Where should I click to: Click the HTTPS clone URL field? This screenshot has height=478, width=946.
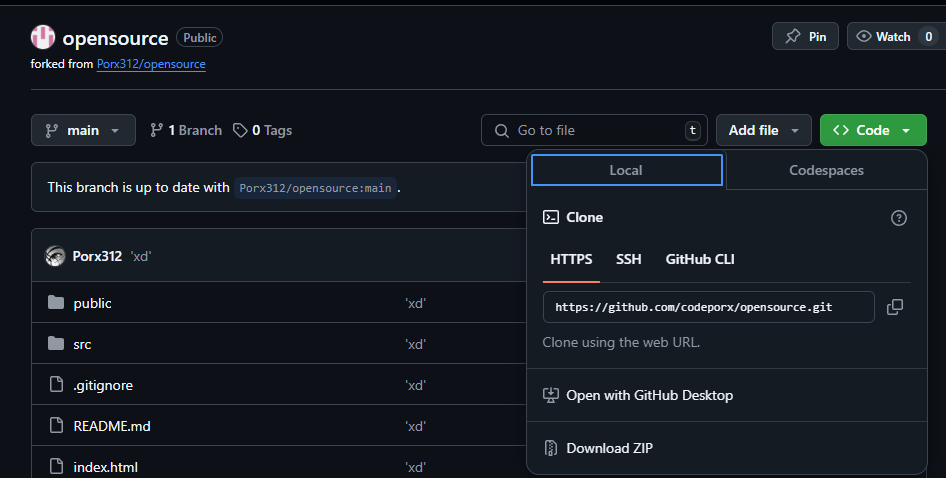[708, 307]
